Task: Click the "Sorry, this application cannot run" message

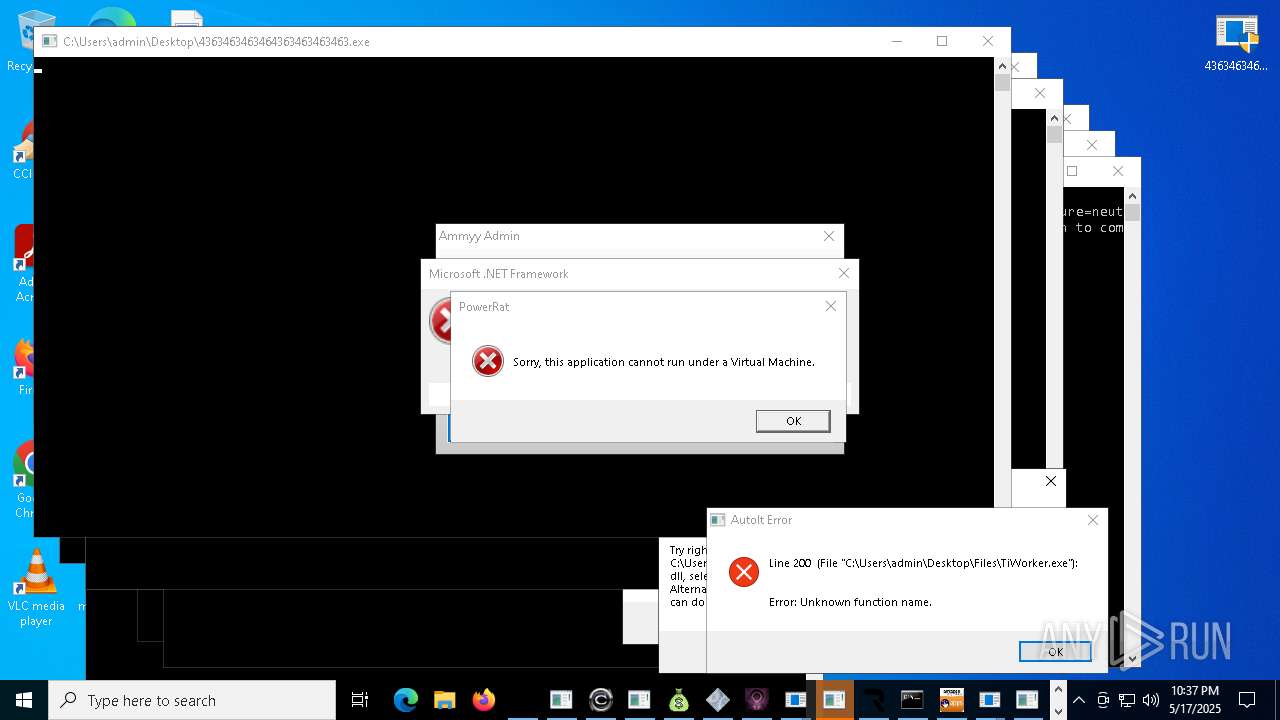Action: point(664,362)
